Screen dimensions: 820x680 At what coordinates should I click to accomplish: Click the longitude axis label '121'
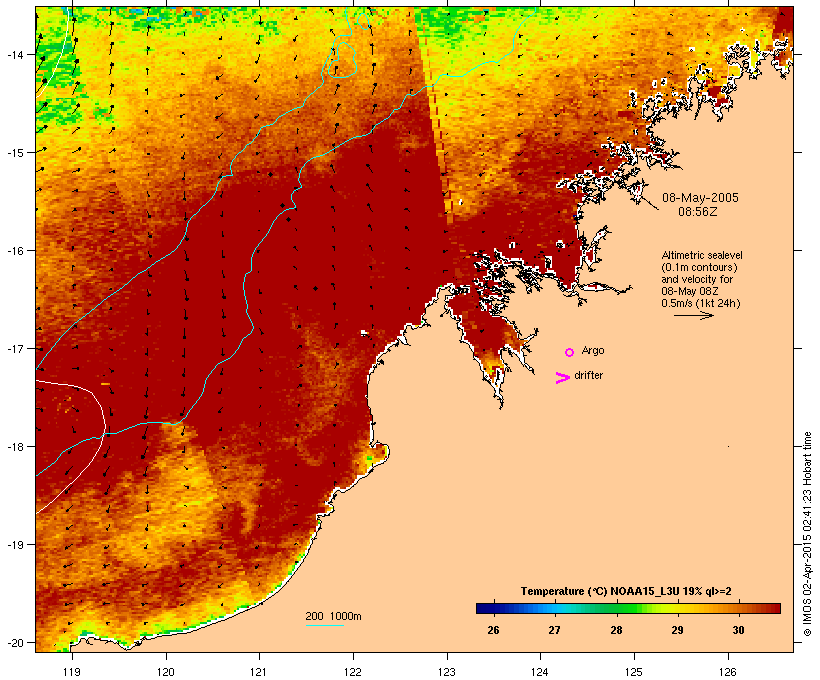click(259, 672)
